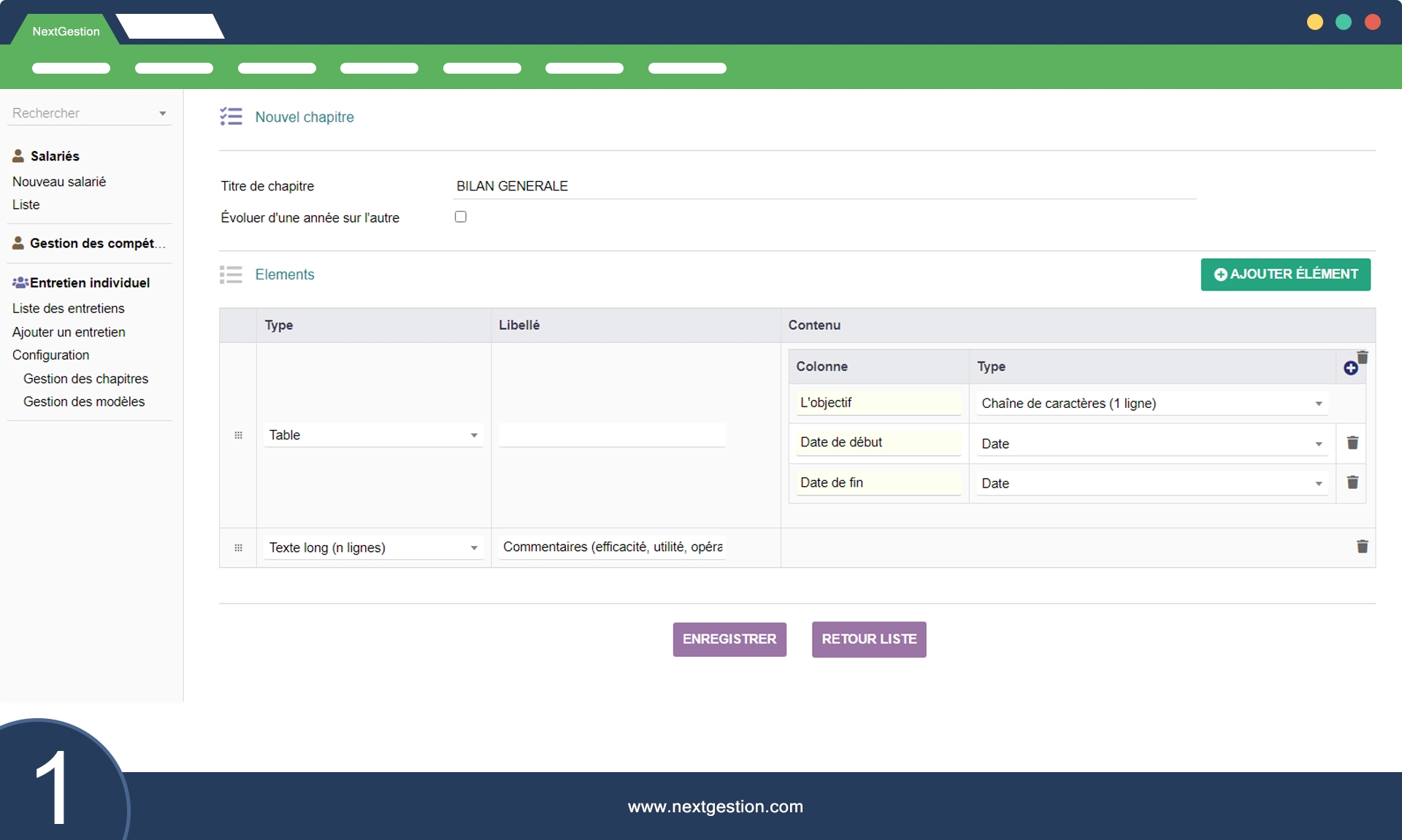Click the Nouvel chapitre checklist icon
Viewport: 1402px width, 840px height.
pyautogui.click(x=231, y=117)
